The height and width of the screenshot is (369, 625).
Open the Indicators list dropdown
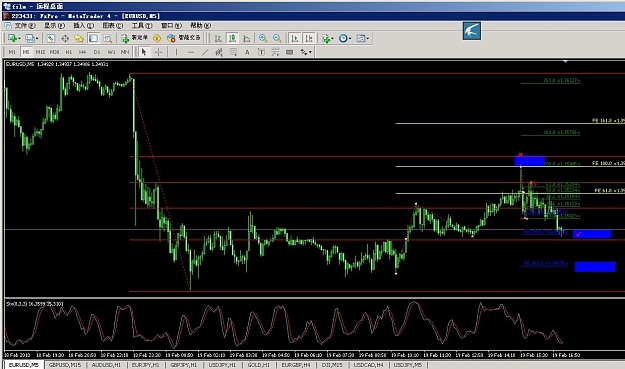point(328,38)
